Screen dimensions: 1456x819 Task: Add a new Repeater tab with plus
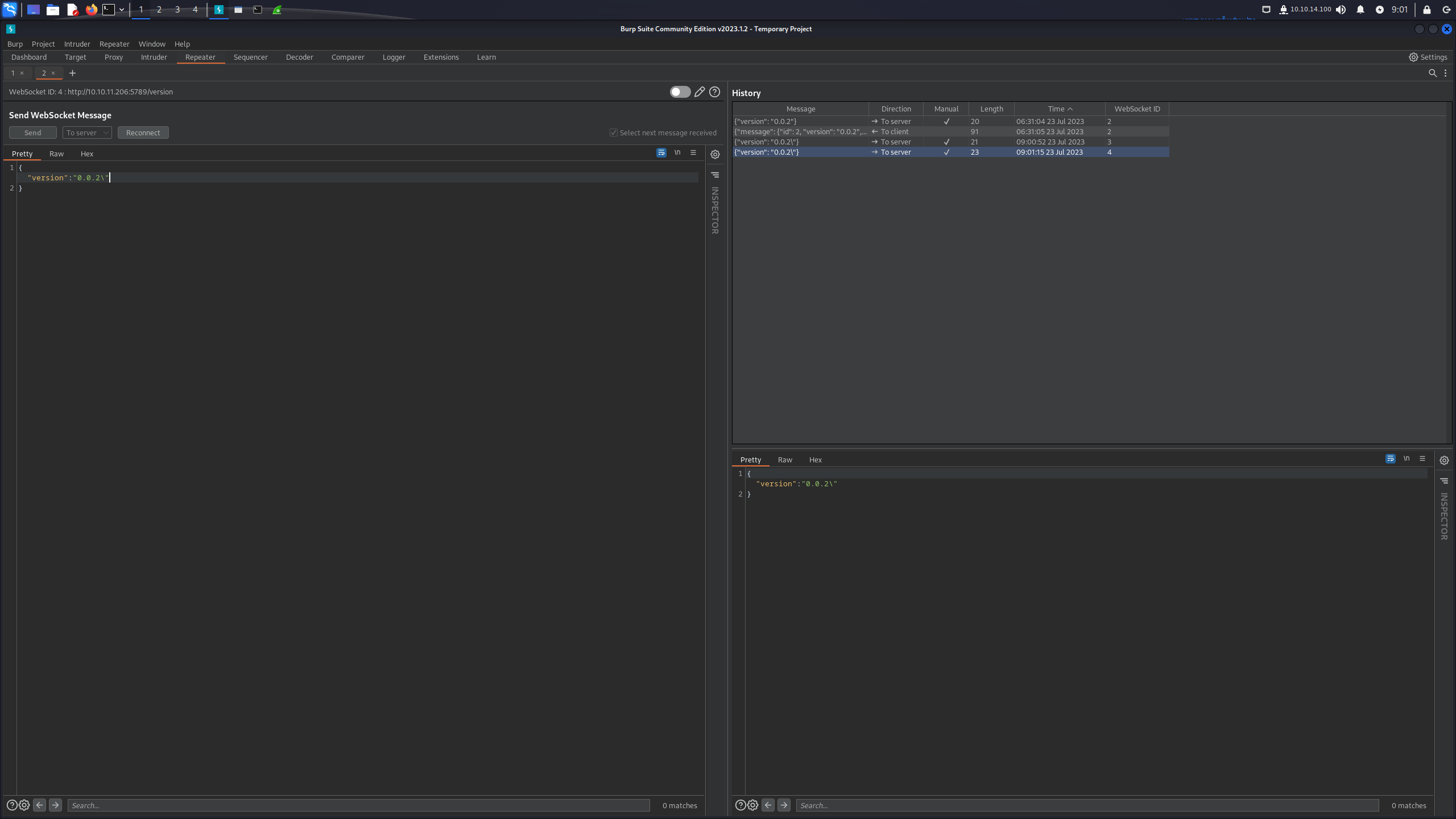tap(72, 73)
